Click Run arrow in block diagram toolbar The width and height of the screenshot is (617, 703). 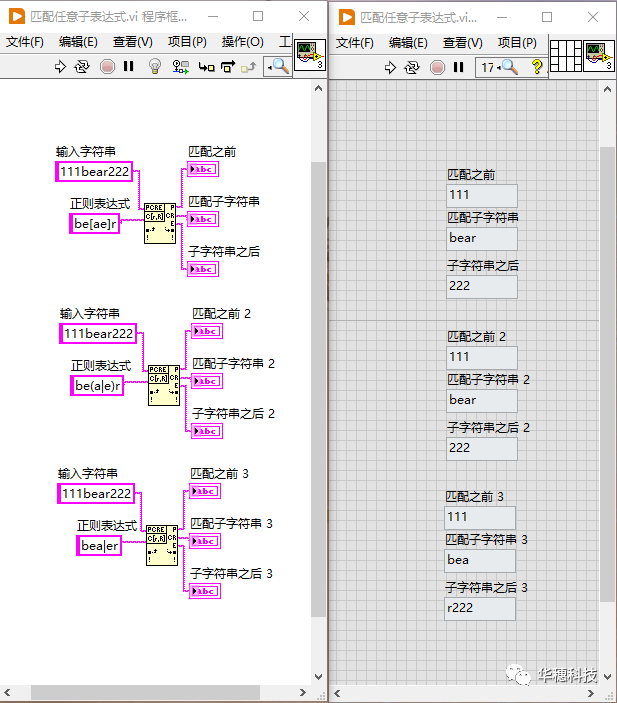point(60,66)
